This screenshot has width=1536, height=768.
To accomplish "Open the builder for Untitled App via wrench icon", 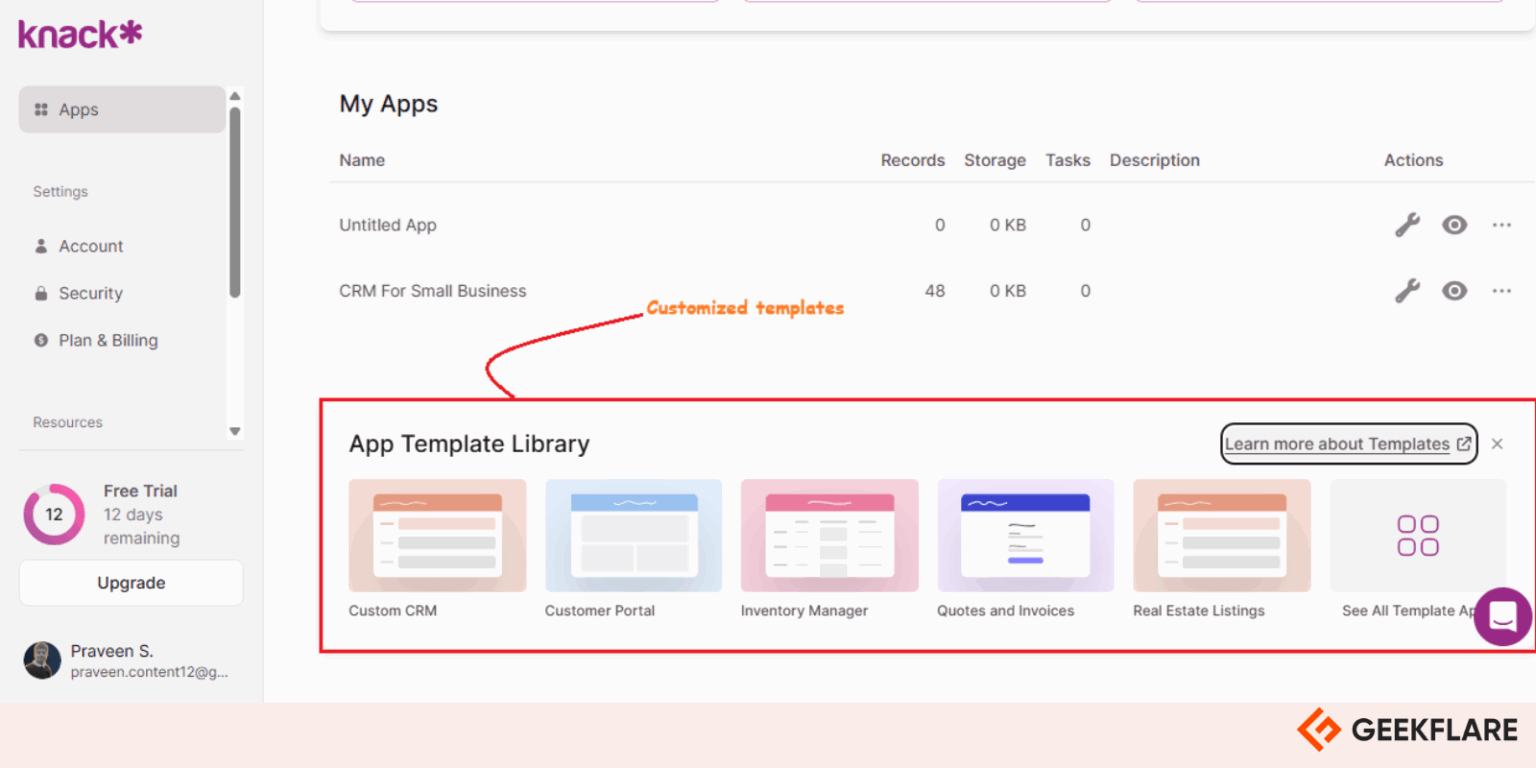I will point(1406,224).
